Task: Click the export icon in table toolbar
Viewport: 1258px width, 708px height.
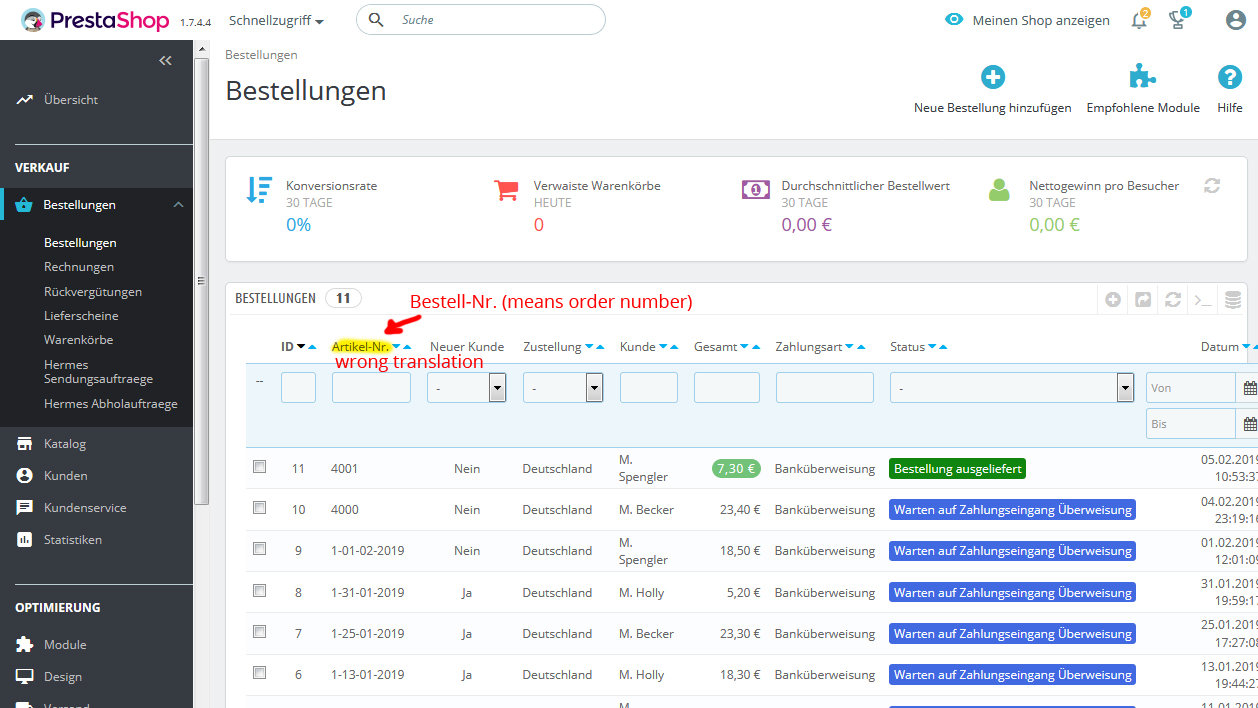Action: click(1143, 299)
